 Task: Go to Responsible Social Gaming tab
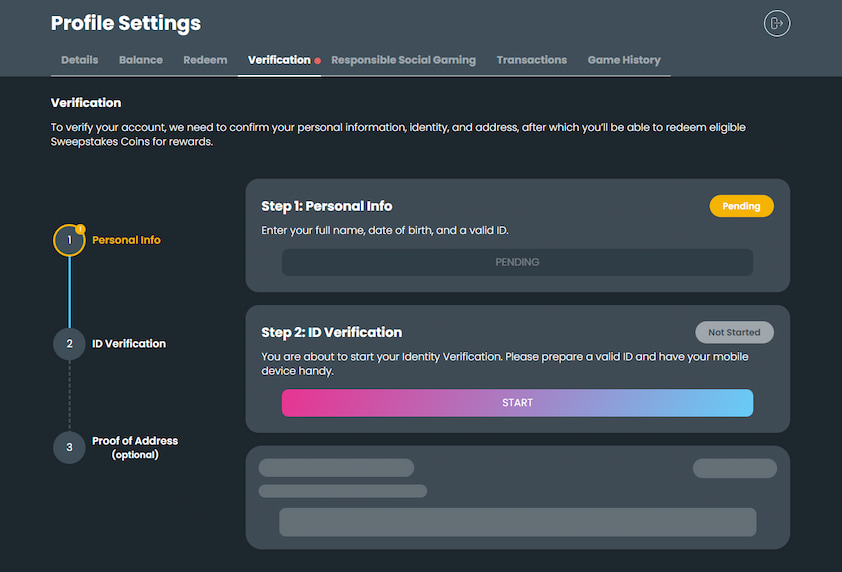pyautogui.click(x=403, y=60)
